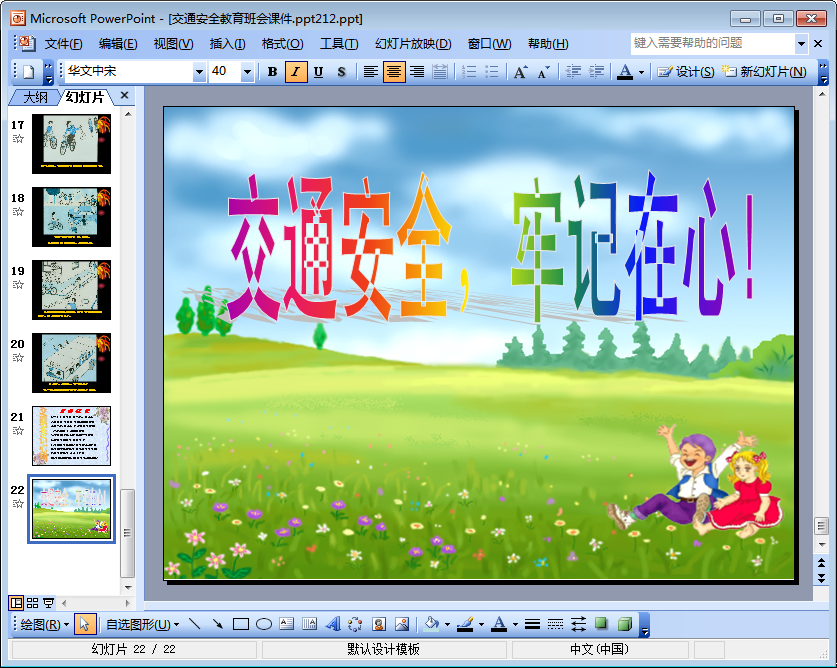Pick the Oval shape tool
The image size is (837, 668).
[264, 624]
